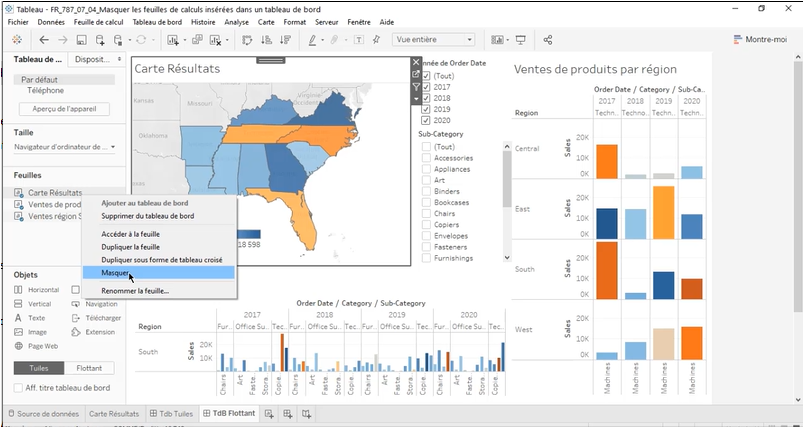Click the filter funnel icon on map sheet
Image resolution: width=804 pixels, height=428 pixels.
click(x=417, y=87)
